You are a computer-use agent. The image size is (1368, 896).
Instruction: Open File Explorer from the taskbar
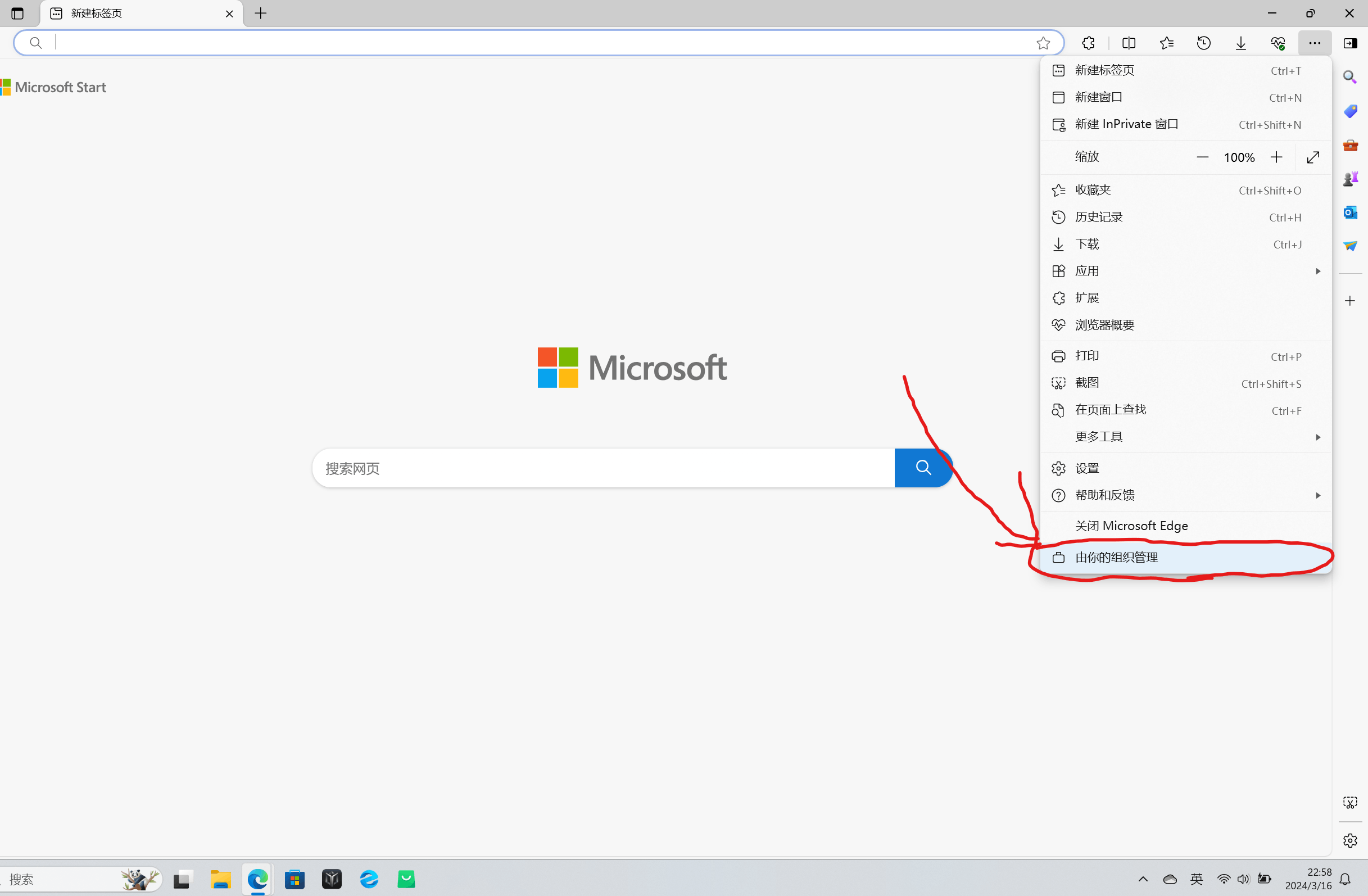[220, 879]
